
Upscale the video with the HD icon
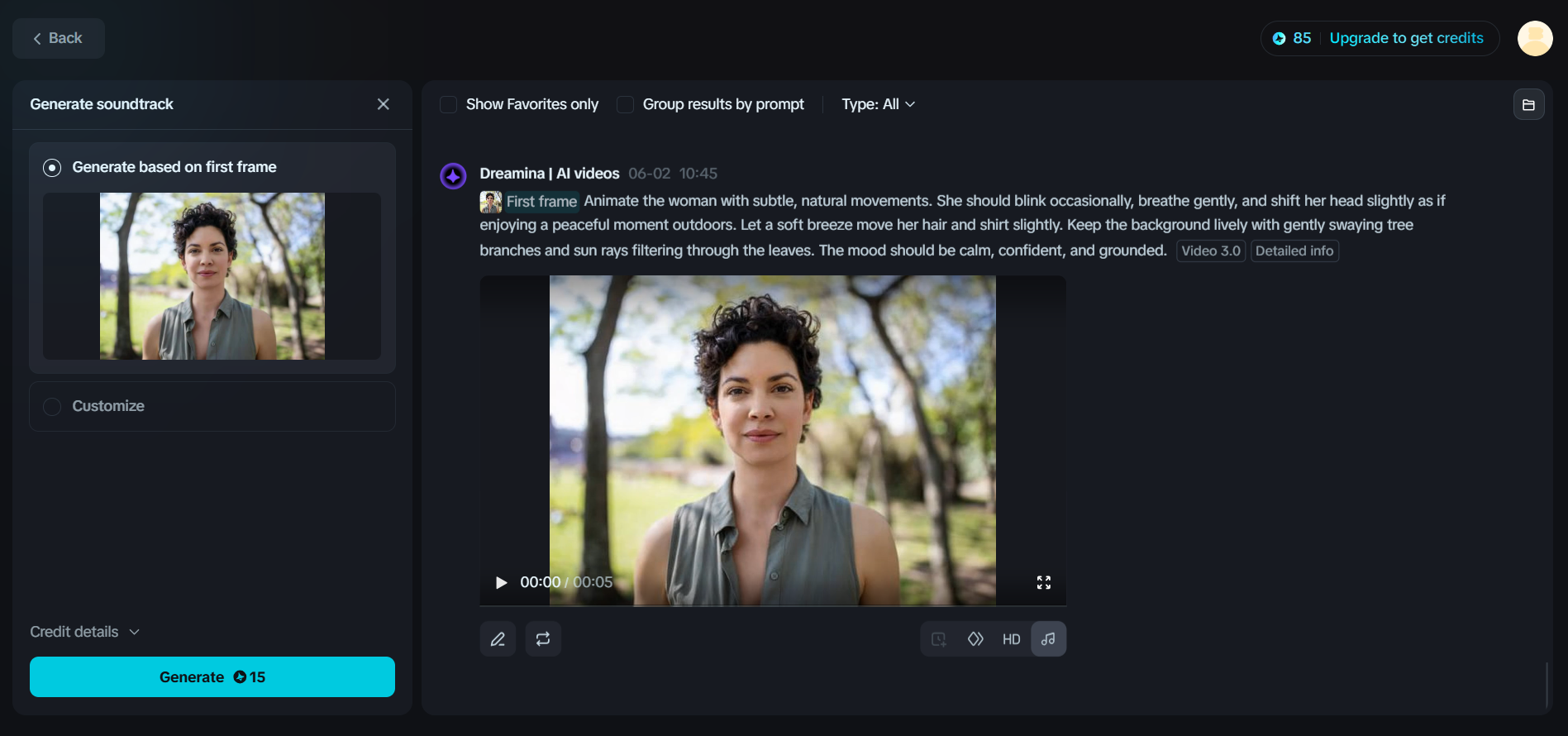(x=1012, y=639)
